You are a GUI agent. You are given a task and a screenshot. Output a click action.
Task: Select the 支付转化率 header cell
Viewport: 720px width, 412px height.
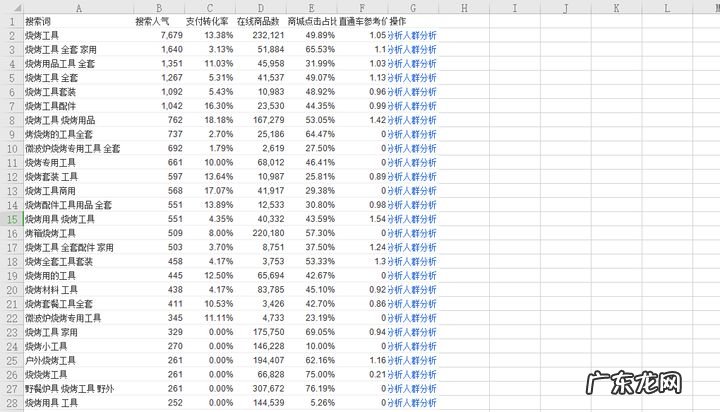point(210,22)
